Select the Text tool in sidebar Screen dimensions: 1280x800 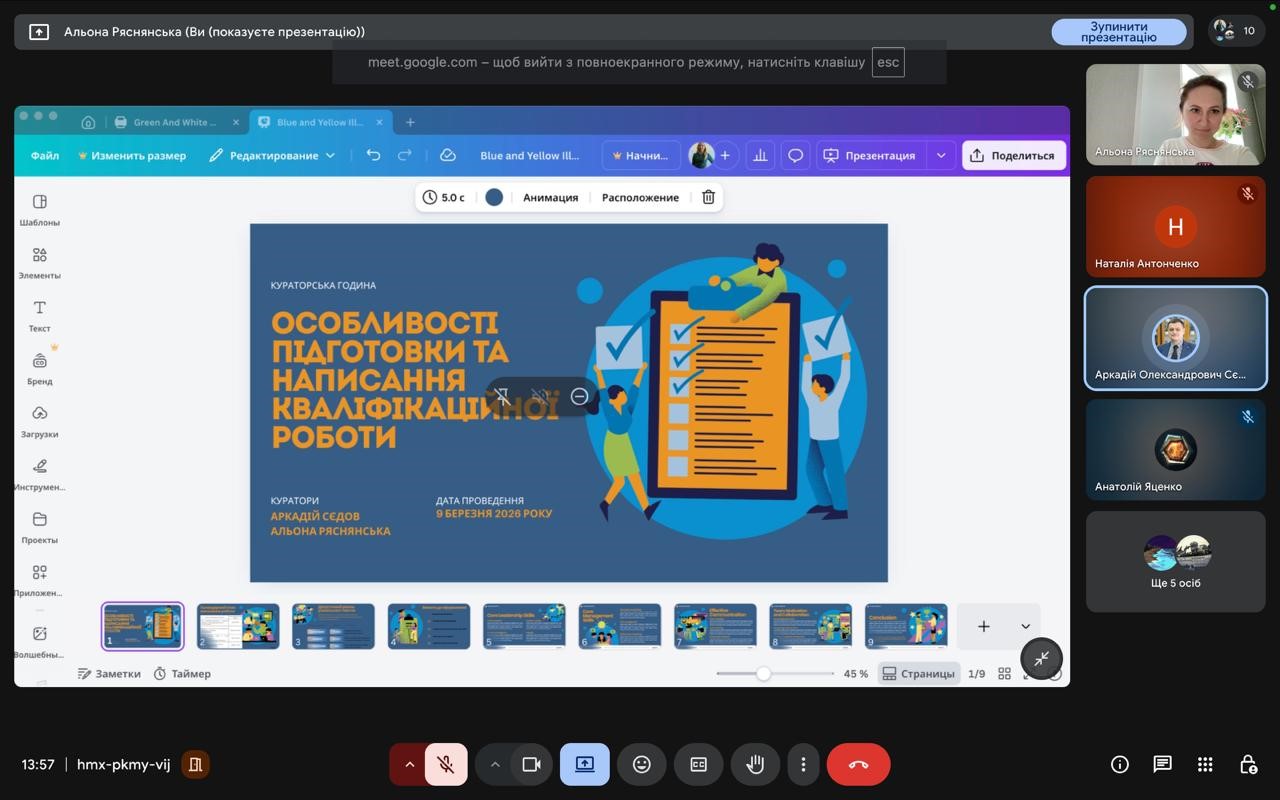[39, 315]
